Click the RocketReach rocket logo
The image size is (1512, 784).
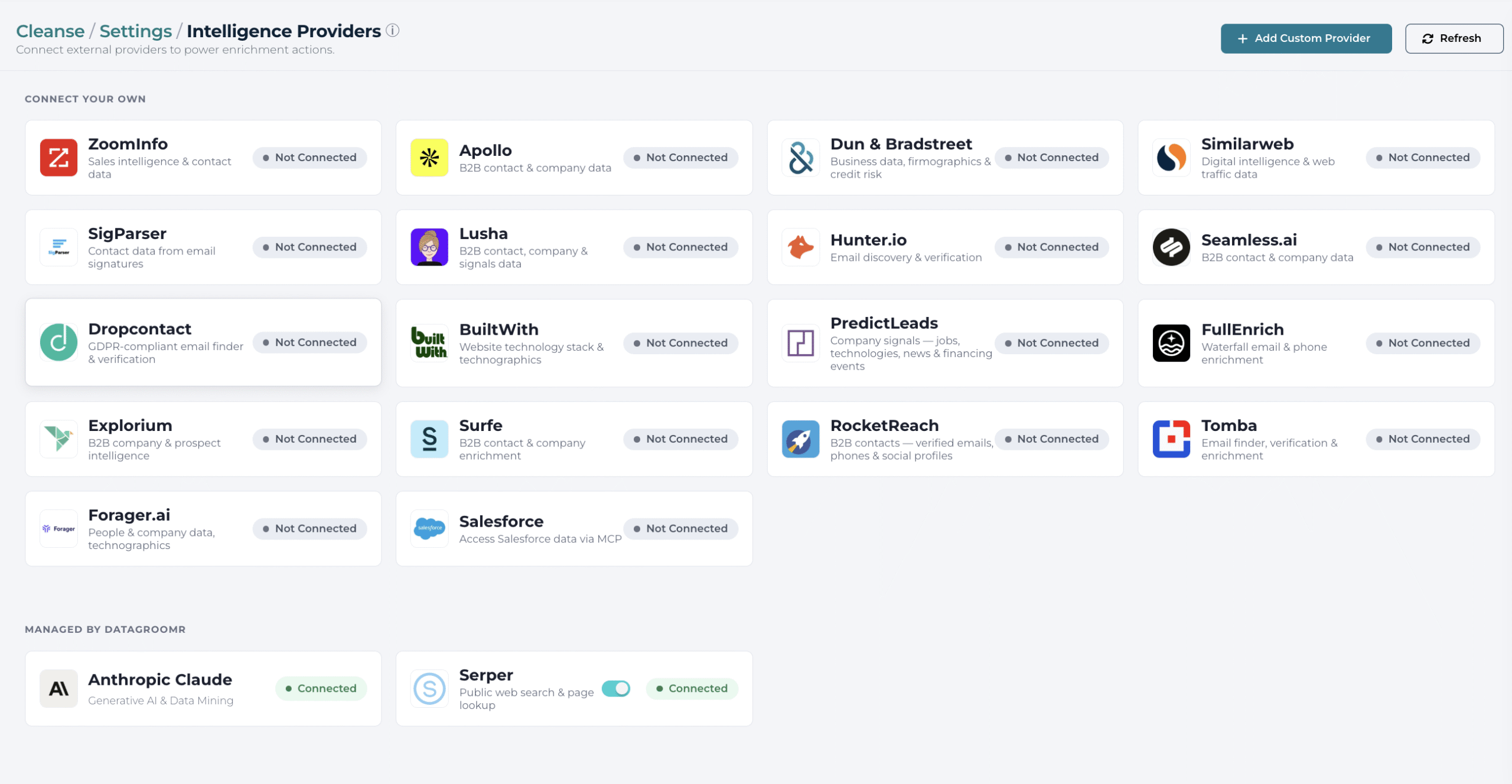[x=800, y=439]
